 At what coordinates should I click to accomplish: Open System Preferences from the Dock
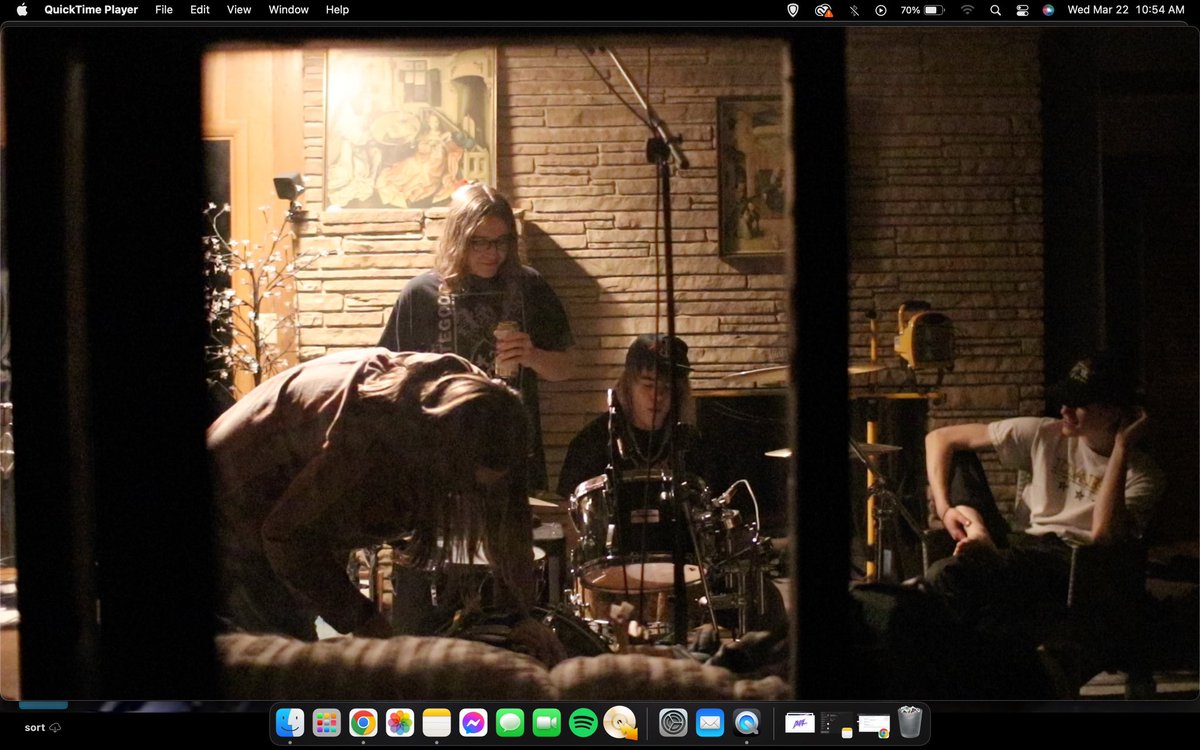[x=673, y=722]
